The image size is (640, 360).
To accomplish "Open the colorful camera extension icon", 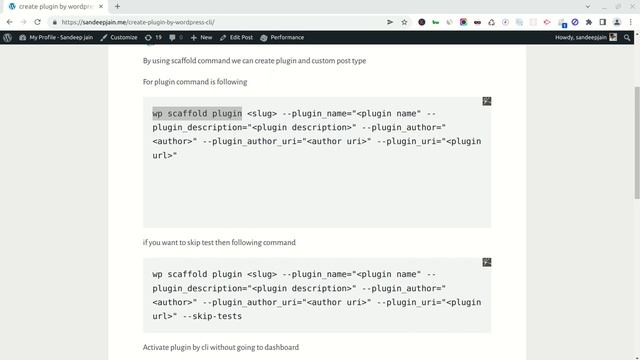I will point(463,22).
